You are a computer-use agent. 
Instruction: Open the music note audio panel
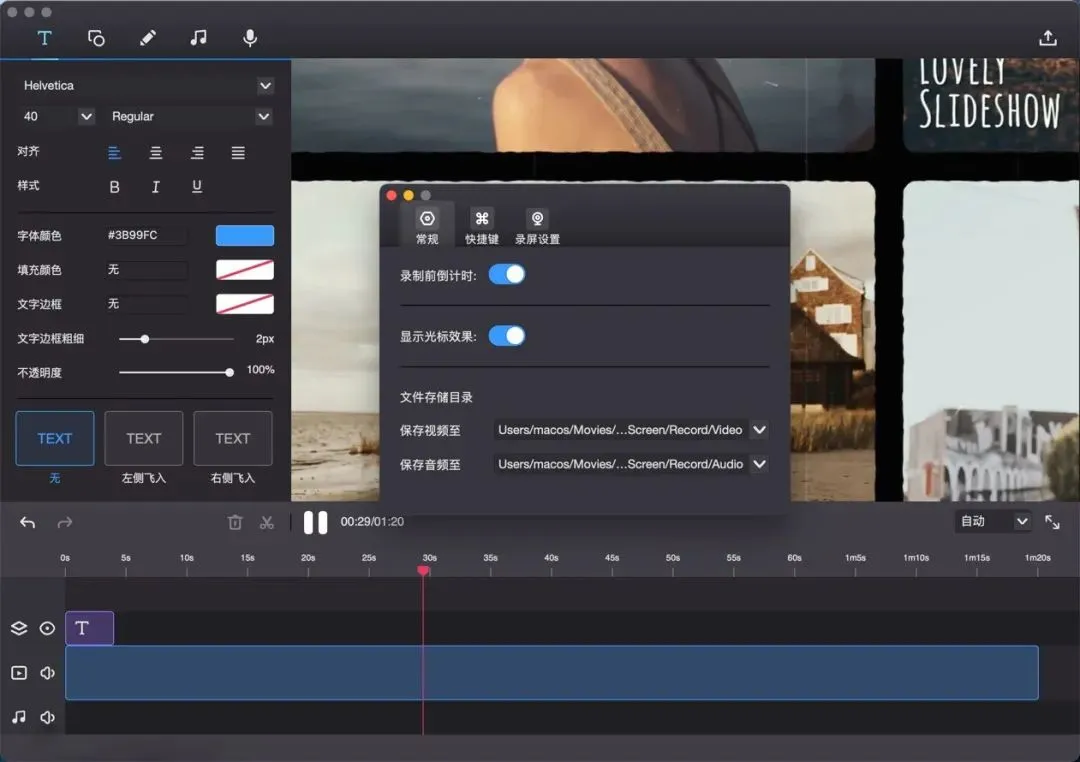198,38
